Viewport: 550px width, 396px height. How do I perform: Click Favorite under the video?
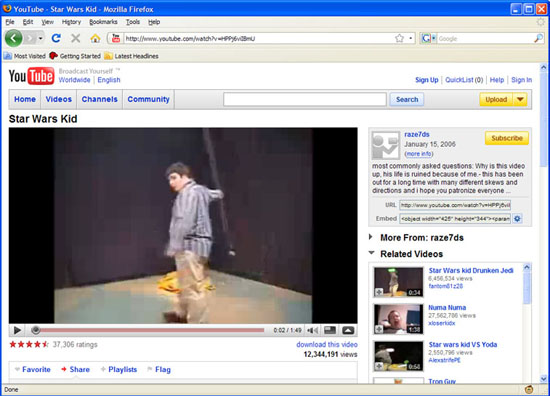(36, 369)
